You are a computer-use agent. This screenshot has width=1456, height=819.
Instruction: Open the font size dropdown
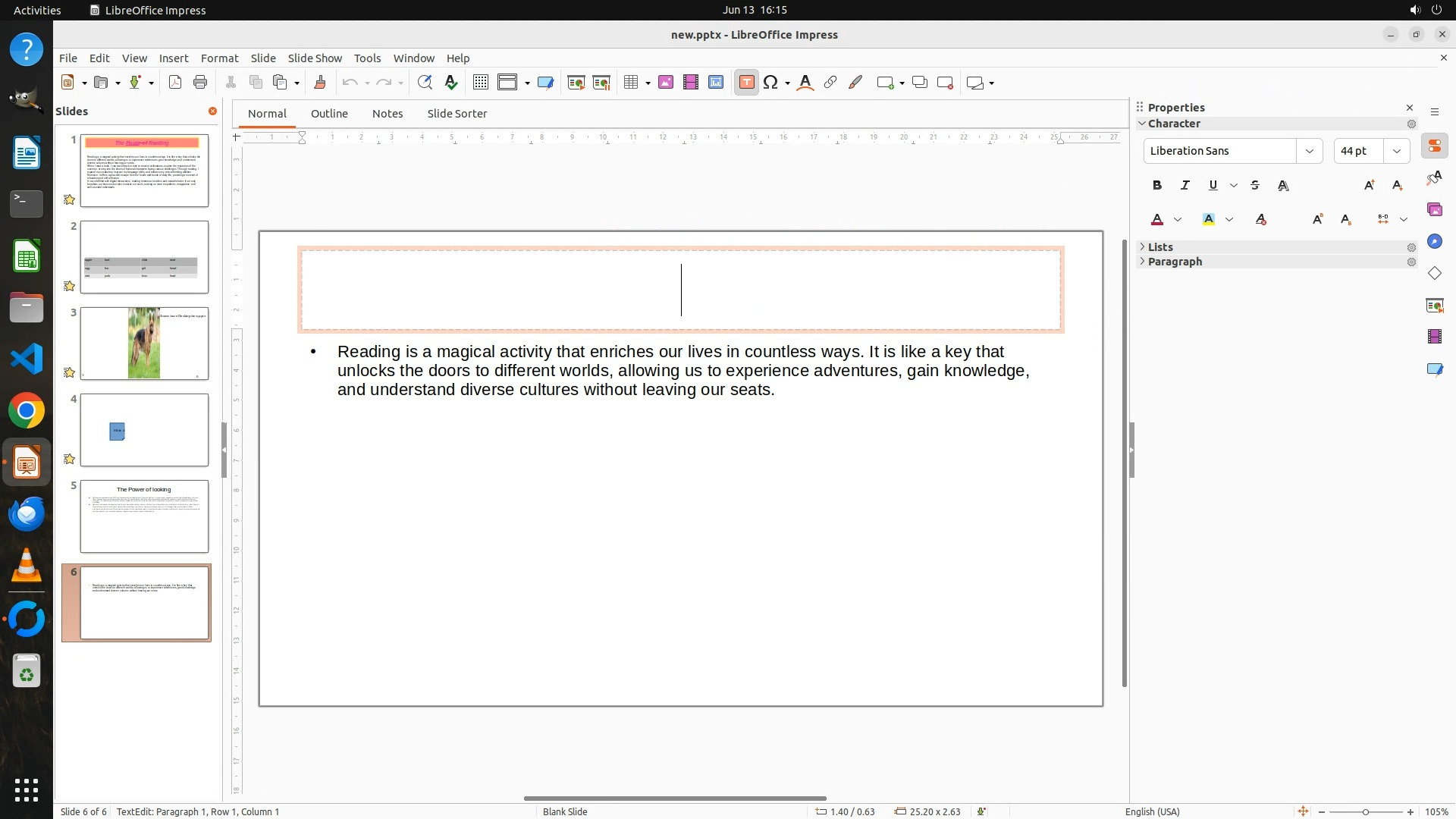coord(1397,151)
